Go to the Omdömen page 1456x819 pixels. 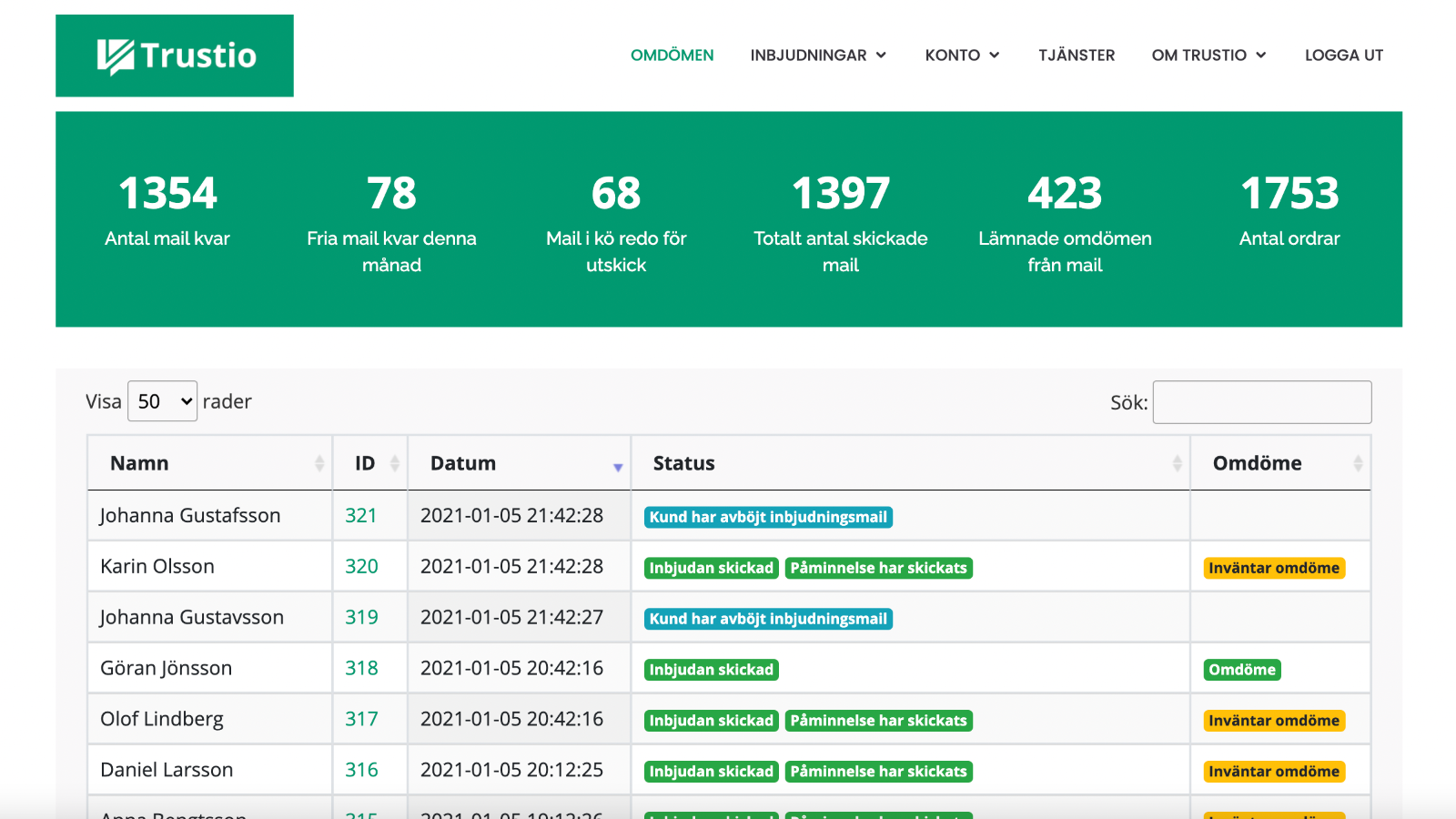coord(672,56)
